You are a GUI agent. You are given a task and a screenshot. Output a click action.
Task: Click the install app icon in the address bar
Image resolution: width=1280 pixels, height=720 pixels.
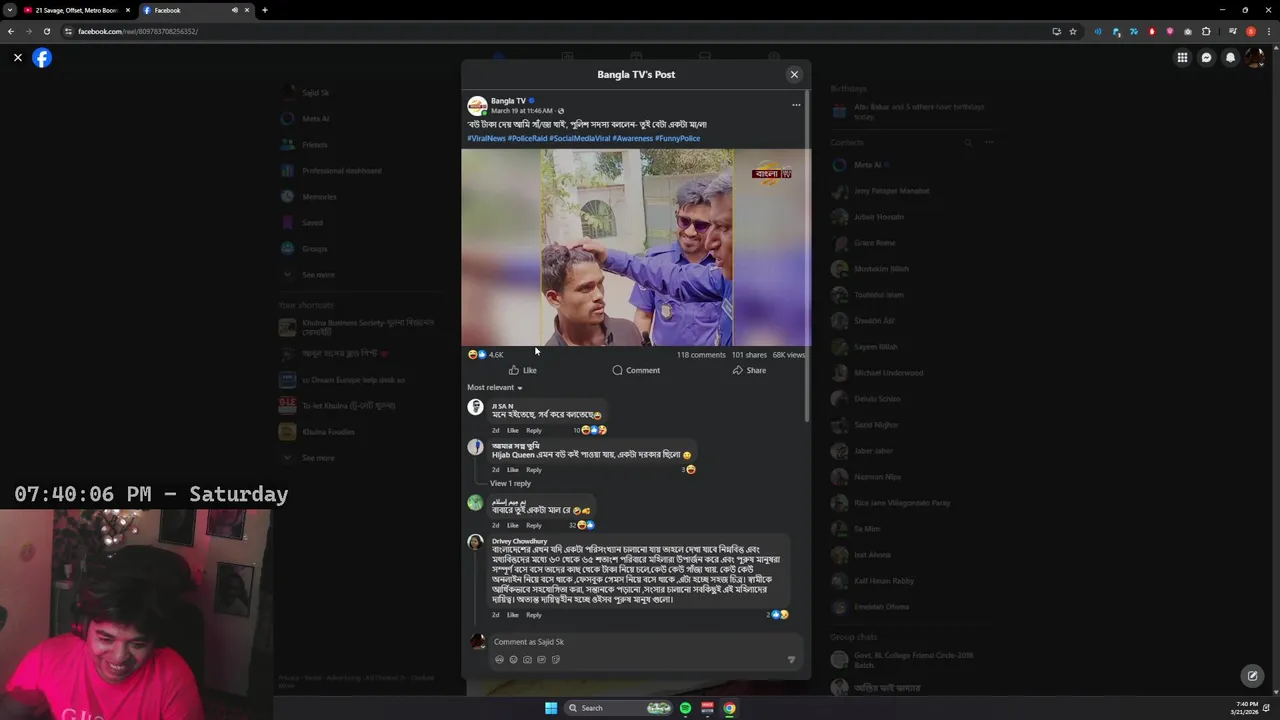tap(1056, 31)
